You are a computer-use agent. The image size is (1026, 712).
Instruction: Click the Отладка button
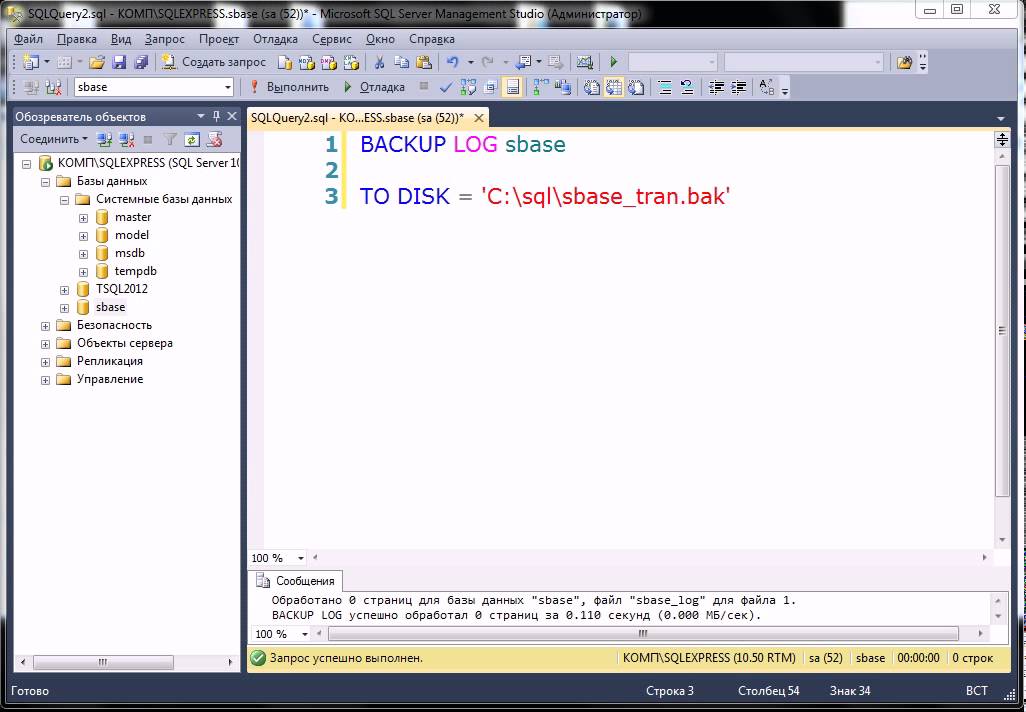[x=374, y=87]
